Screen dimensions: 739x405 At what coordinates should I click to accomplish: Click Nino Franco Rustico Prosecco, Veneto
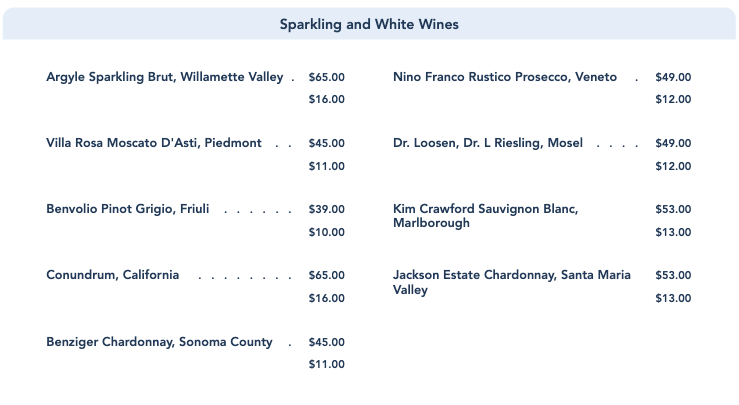tap(505, 77)
